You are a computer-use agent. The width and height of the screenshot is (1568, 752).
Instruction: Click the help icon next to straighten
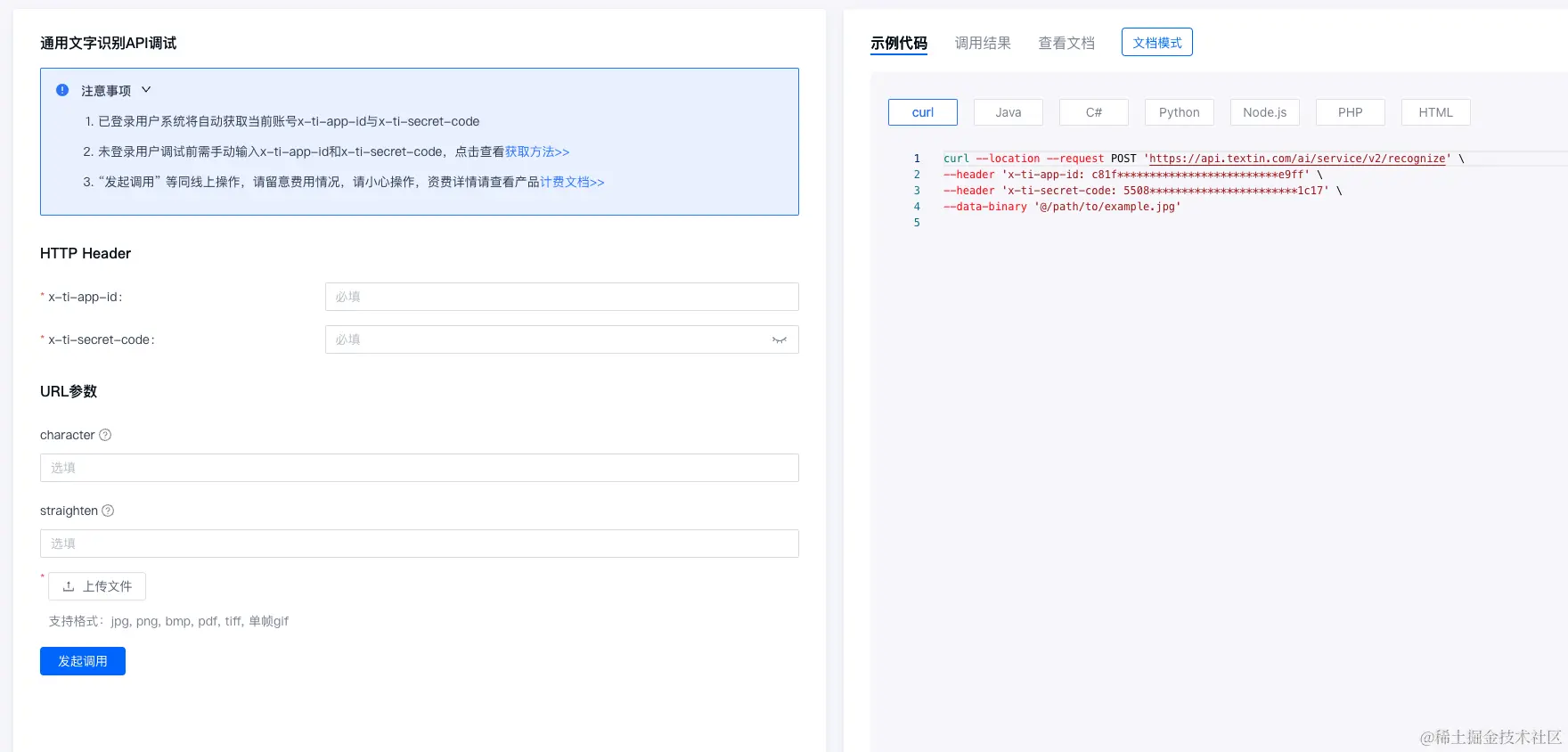[108, 511]
